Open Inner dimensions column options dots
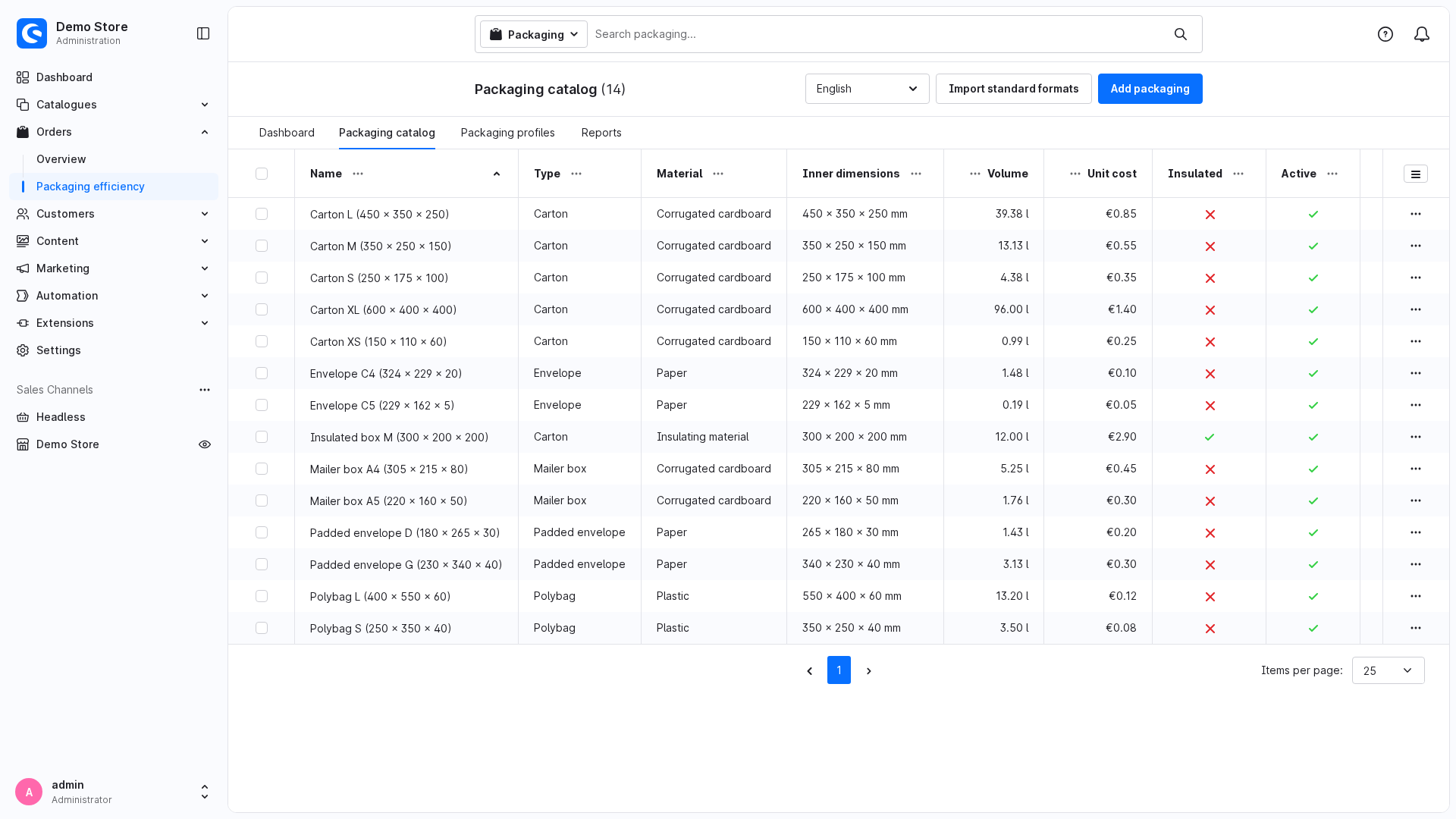The width and height of the screenshot is (1456, 819). coord(916,174)
